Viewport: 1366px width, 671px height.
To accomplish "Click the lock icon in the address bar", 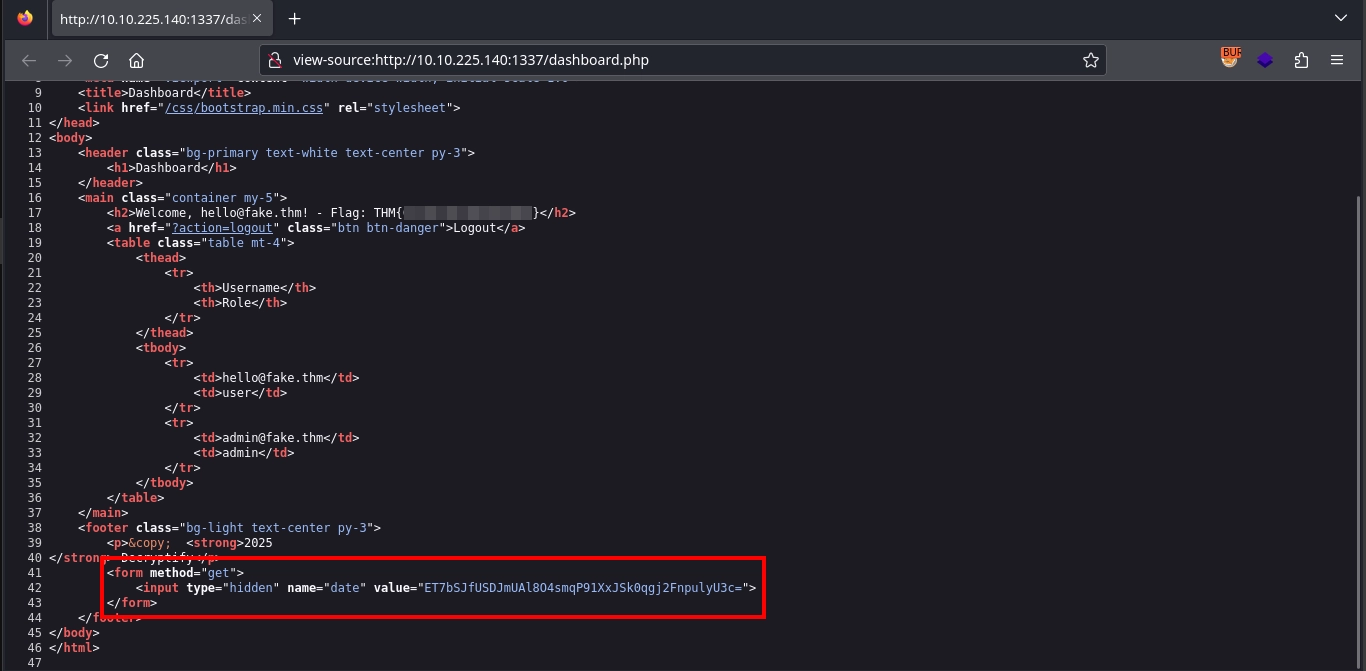I will coord(277,60).
